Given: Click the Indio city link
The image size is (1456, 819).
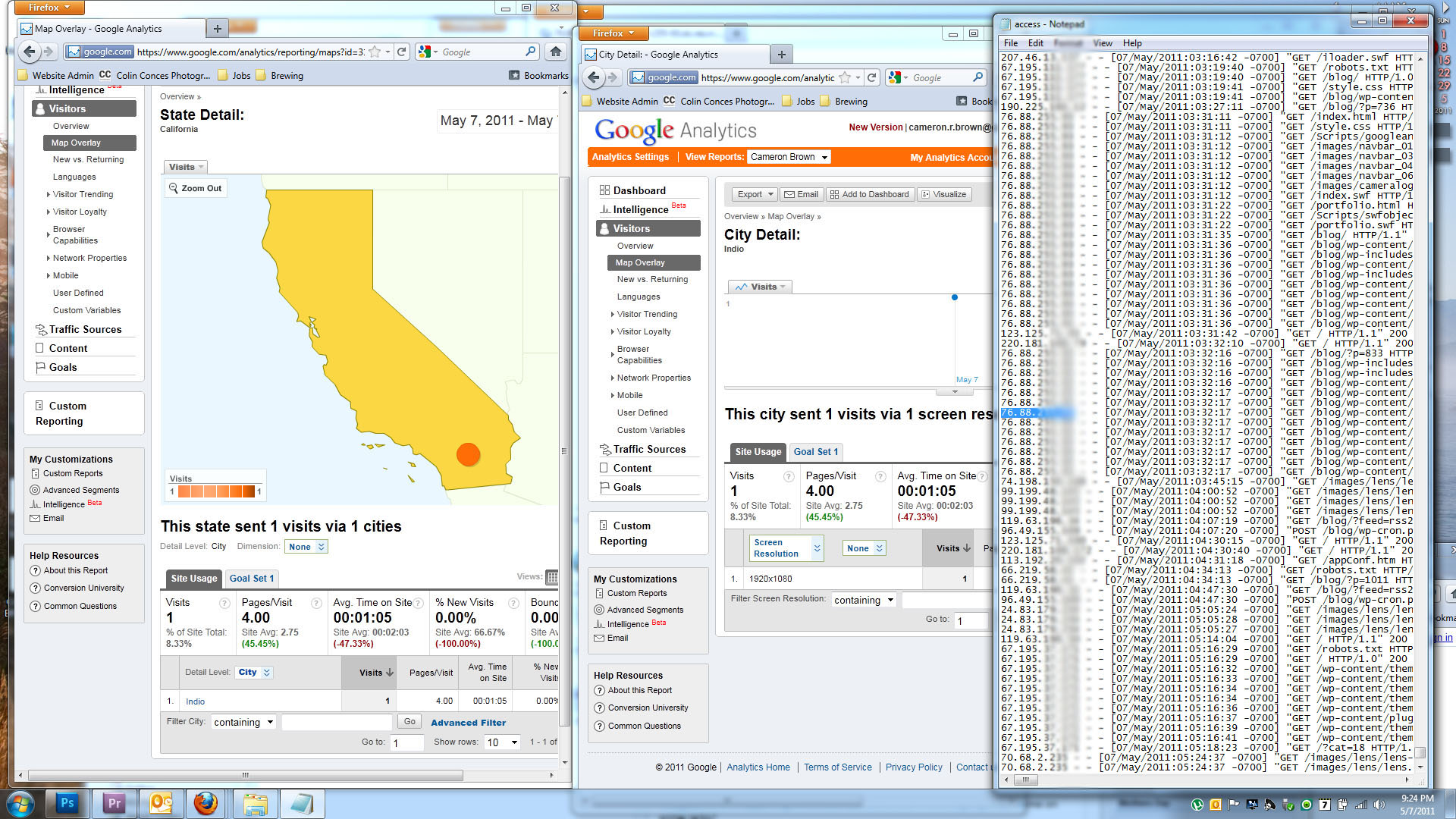Looking at the screenshot, I should 195,701.
